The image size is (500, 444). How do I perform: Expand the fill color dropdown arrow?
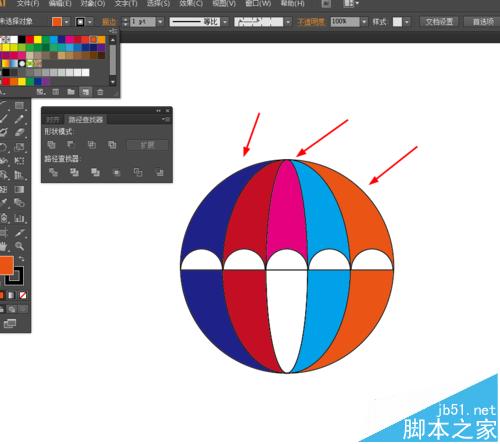coord(67,22)
